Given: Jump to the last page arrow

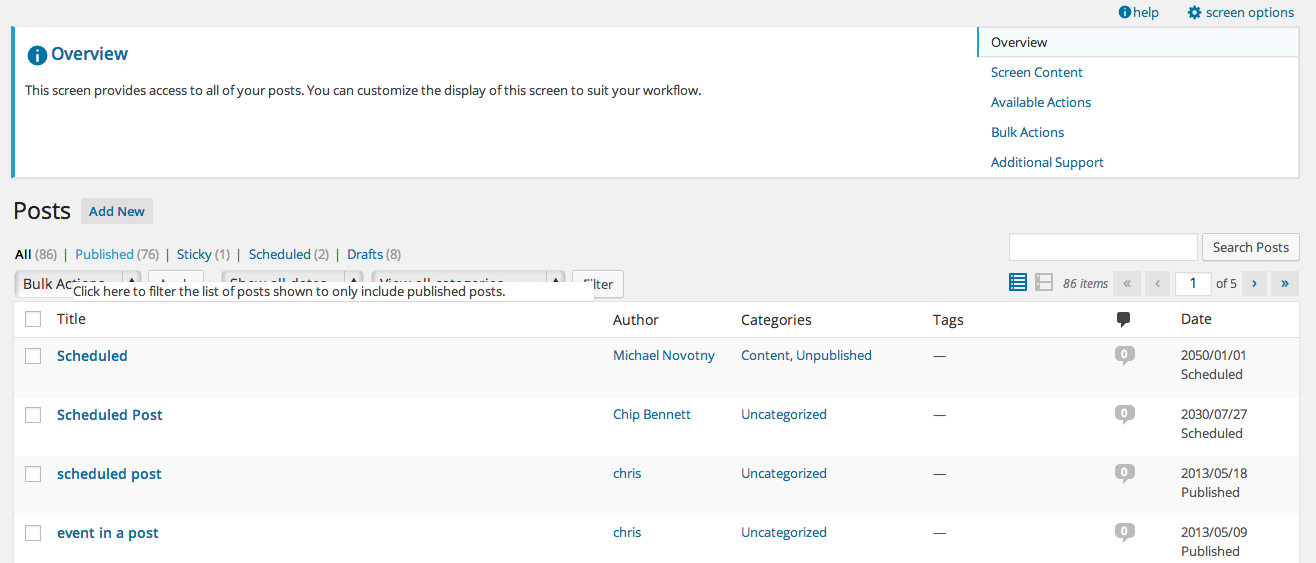Looking at the screenshot, I should click(x=1285, y=283).
